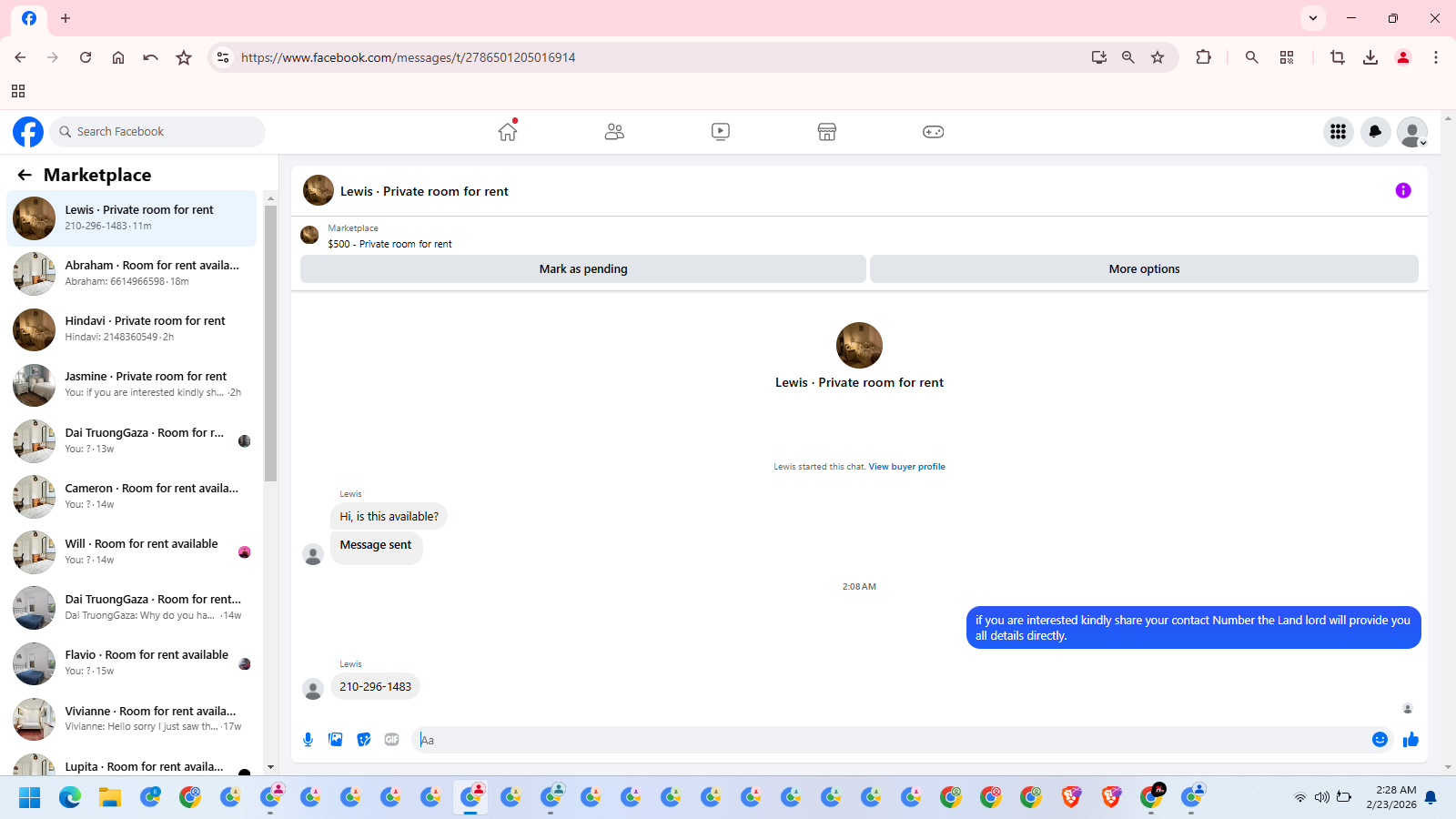Send a thumbs-up like
Viewport: 1456px width, 819px height.
tap(1410, 740)
